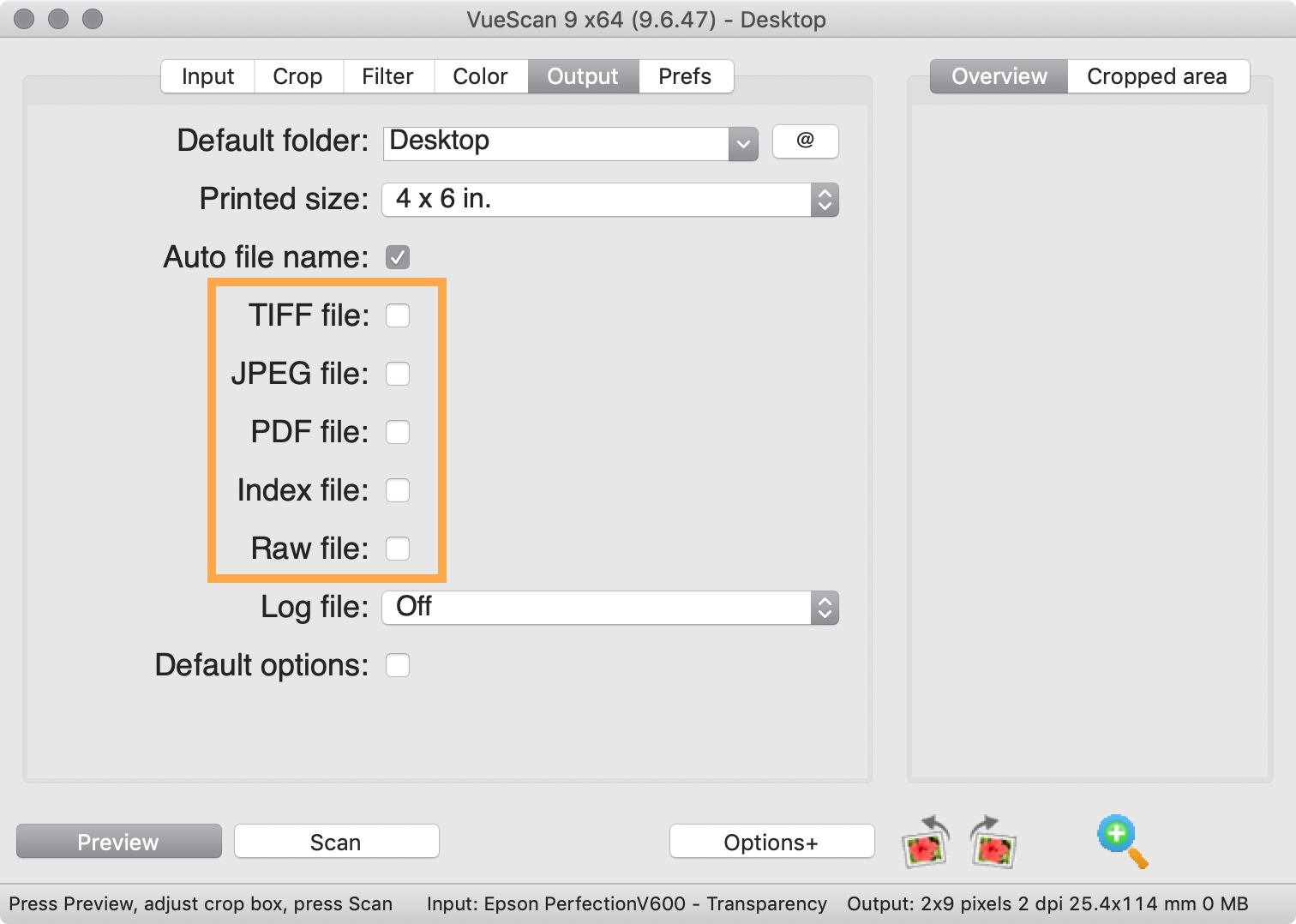Click the window close button

pos(25,19)
